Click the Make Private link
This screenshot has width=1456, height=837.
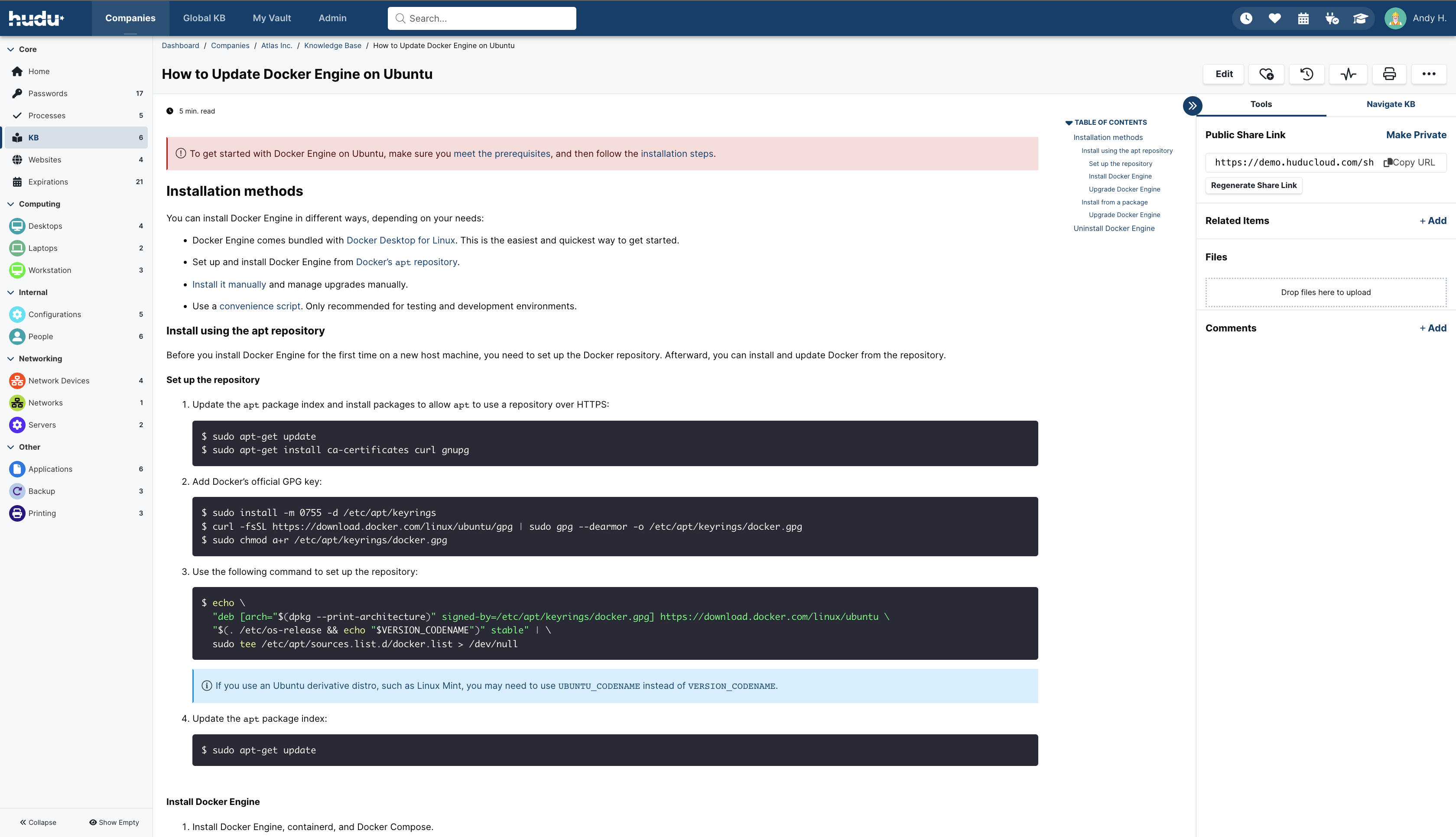pos(1416,134)
